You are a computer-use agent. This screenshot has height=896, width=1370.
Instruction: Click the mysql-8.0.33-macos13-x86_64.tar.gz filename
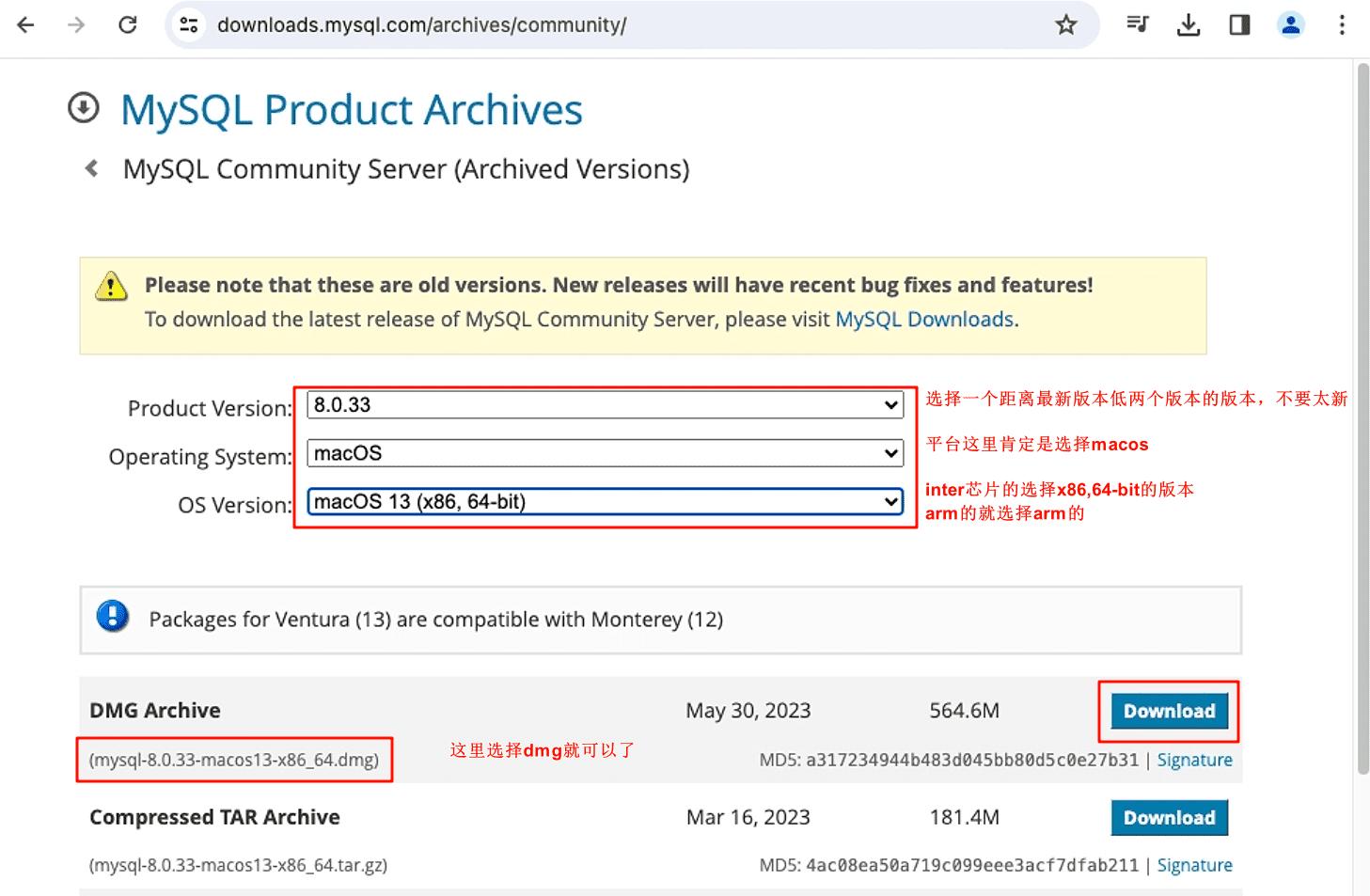(x=238, y=865)
